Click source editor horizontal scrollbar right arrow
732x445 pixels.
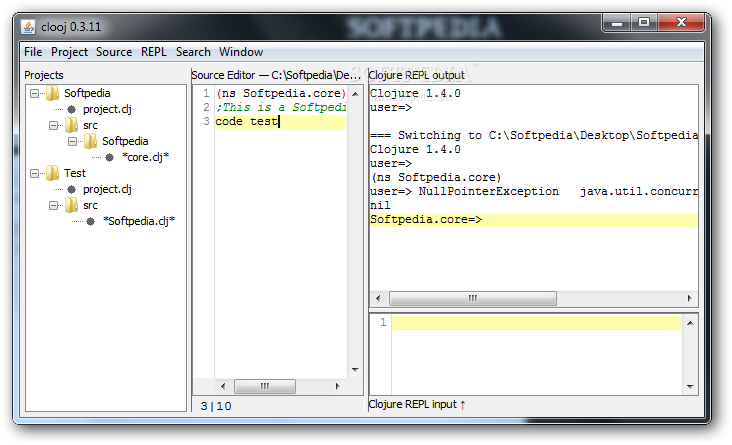(338, 386)
